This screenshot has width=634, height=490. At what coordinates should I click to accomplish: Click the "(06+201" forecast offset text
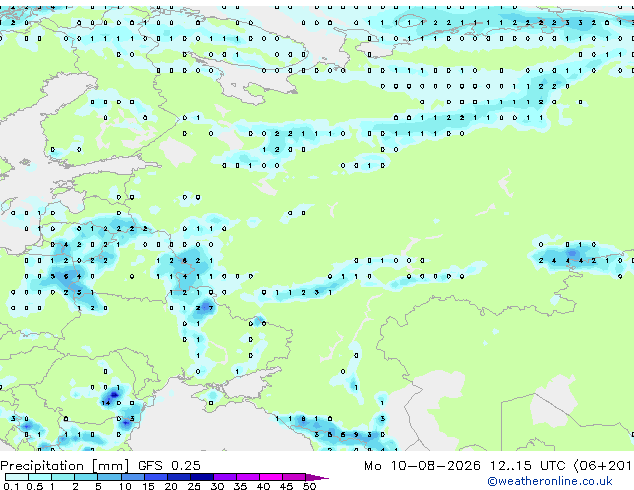[x=602, y=466]
